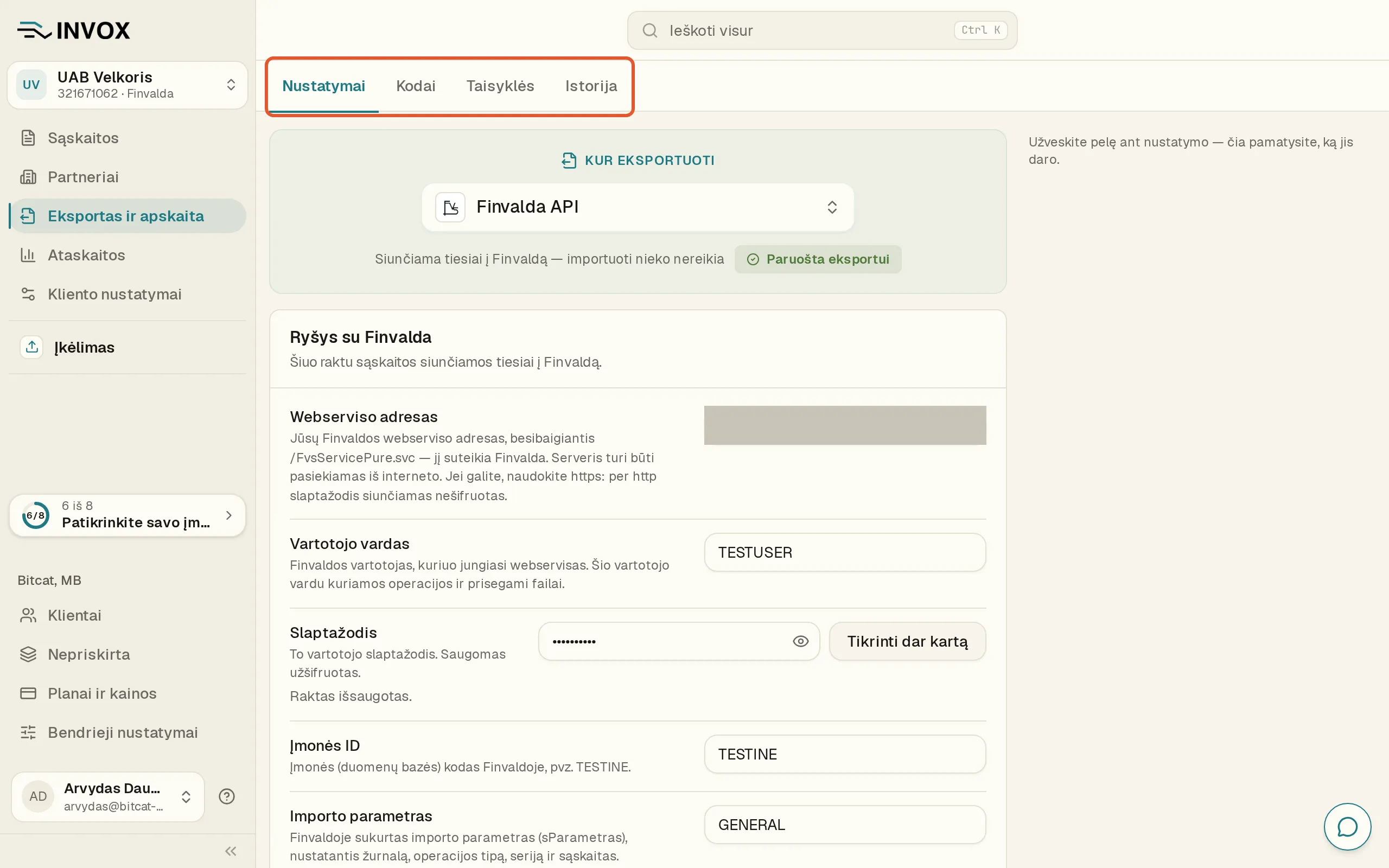1389x868 pixels.
Task: Select Eksportas ir apskaita sidebar item
Action: pyautogui.click(x=128, y=216)
